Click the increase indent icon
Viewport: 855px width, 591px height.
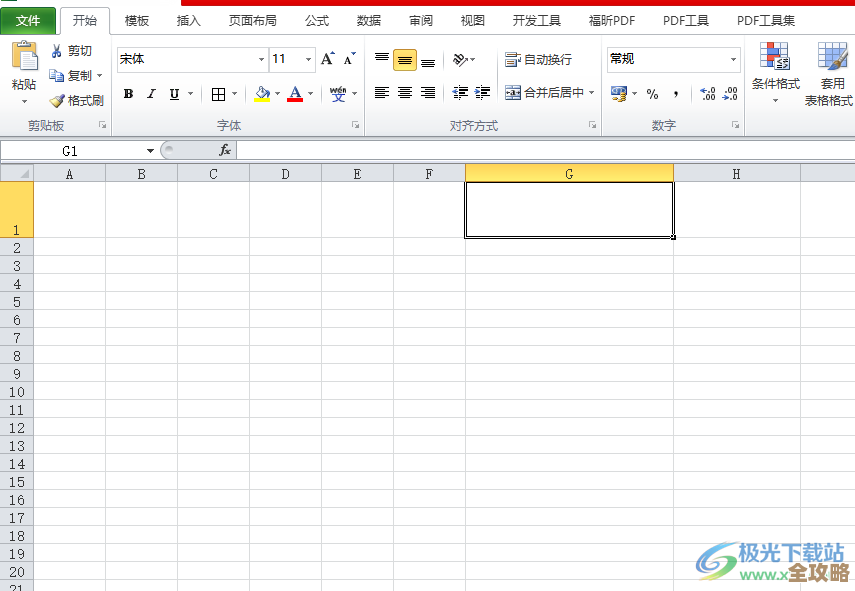pyautogui.click(x=483, y=93)
